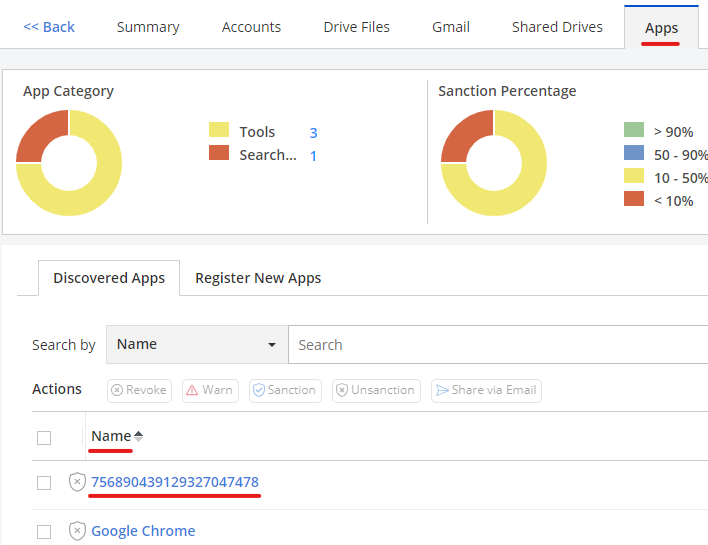Switch to the Gmail tab

(x=450, y=27)
